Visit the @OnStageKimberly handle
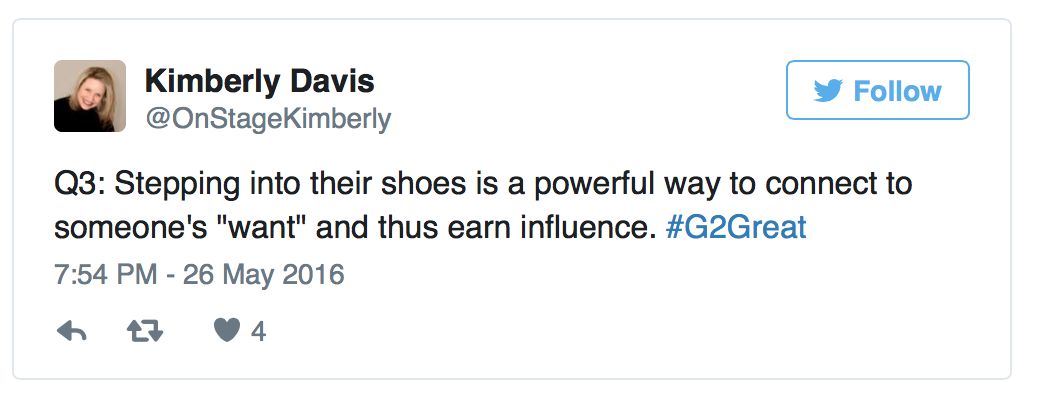Viewport: 1038px width, 396px height. [x=268, y=119]
